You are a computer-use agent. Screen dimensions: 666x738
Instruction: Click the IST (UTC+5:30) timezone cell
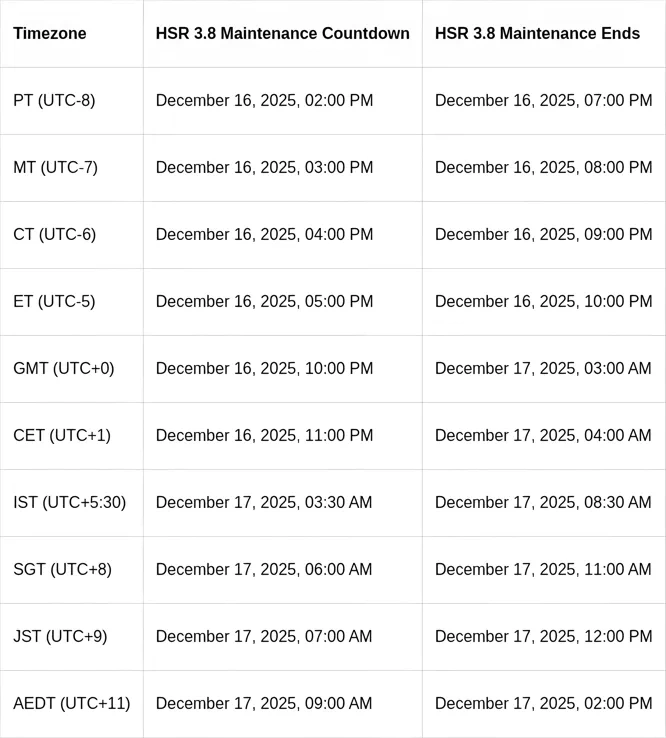coord(70,503)
